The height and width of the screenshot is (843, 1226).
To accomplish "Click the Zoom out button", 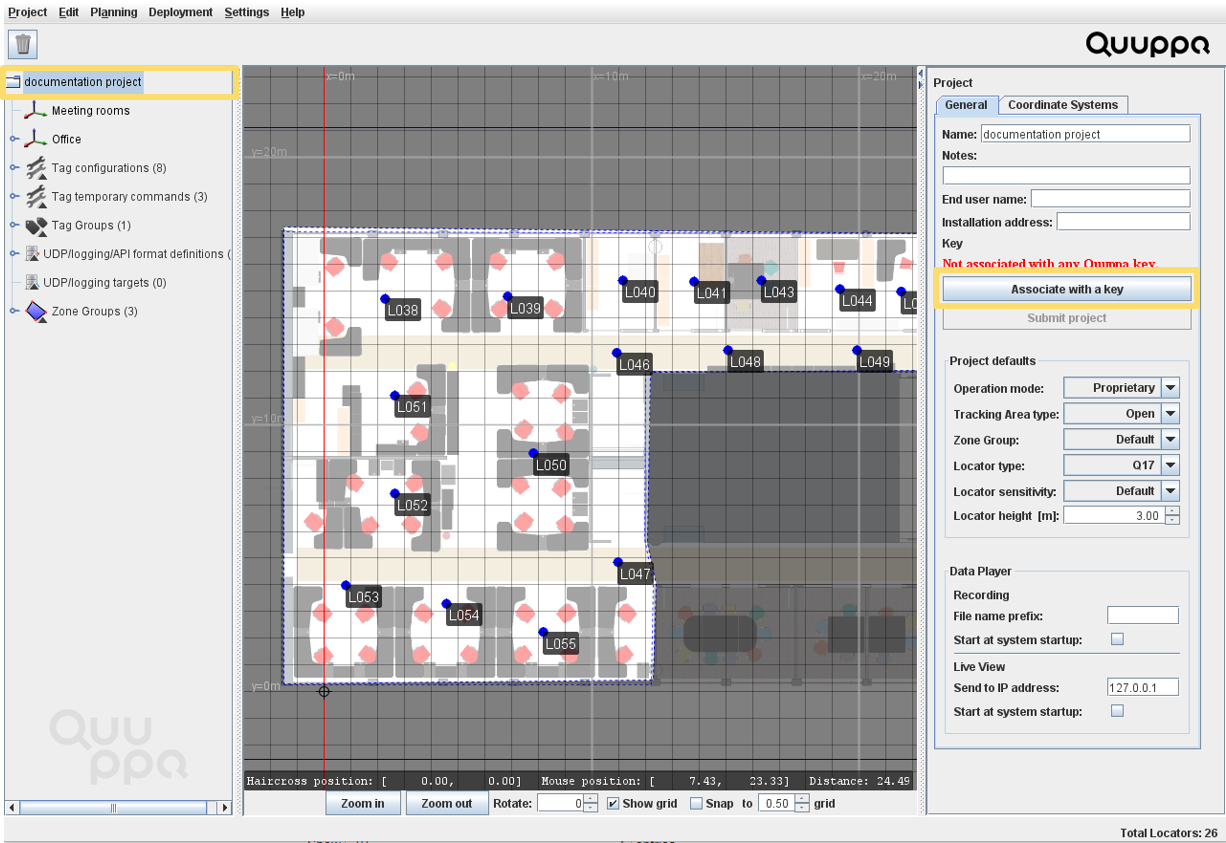I will 446,803.
